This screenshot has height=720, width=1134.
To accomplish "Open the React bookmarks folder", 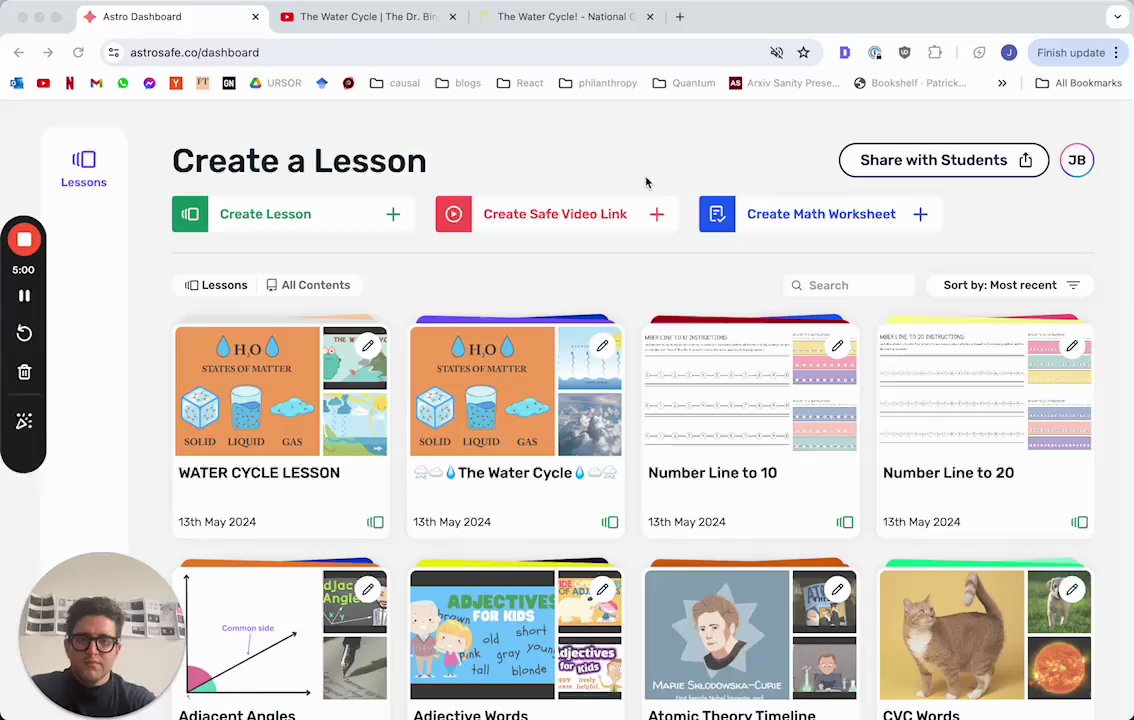I will click(x=520, y=83).
